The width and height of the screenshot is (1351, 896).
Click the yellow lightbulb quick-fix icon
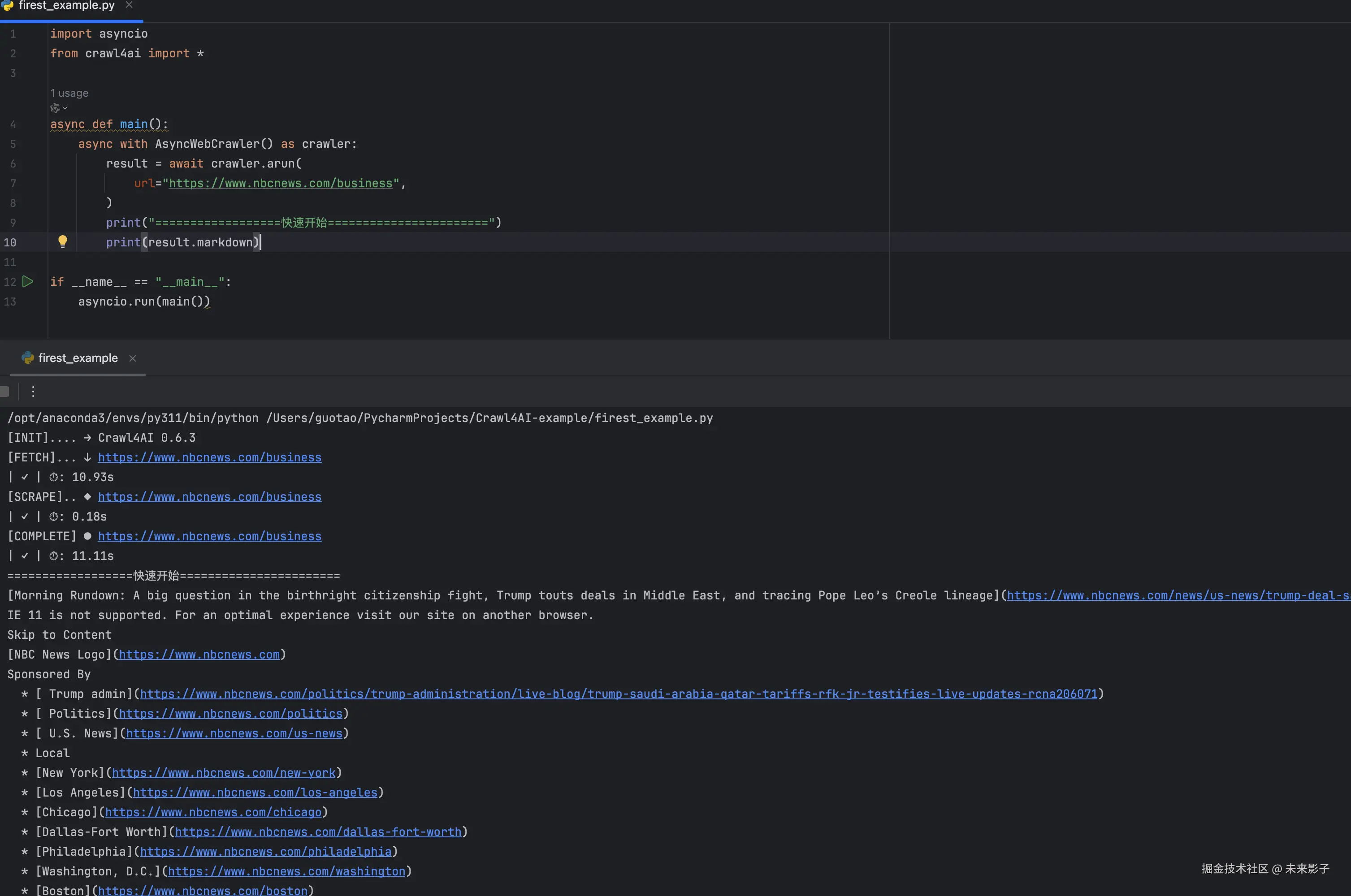point(62,242)
